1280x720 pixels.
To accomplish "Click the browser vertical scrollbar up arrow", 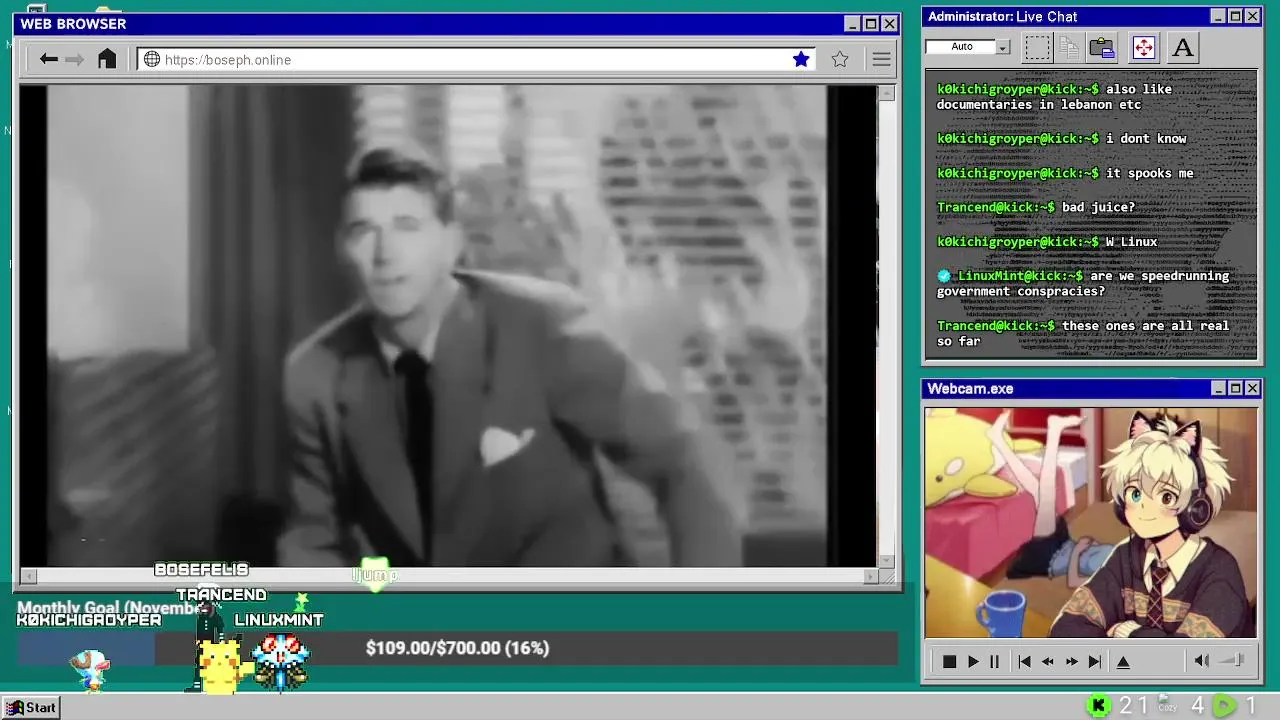I will point(886,93).
